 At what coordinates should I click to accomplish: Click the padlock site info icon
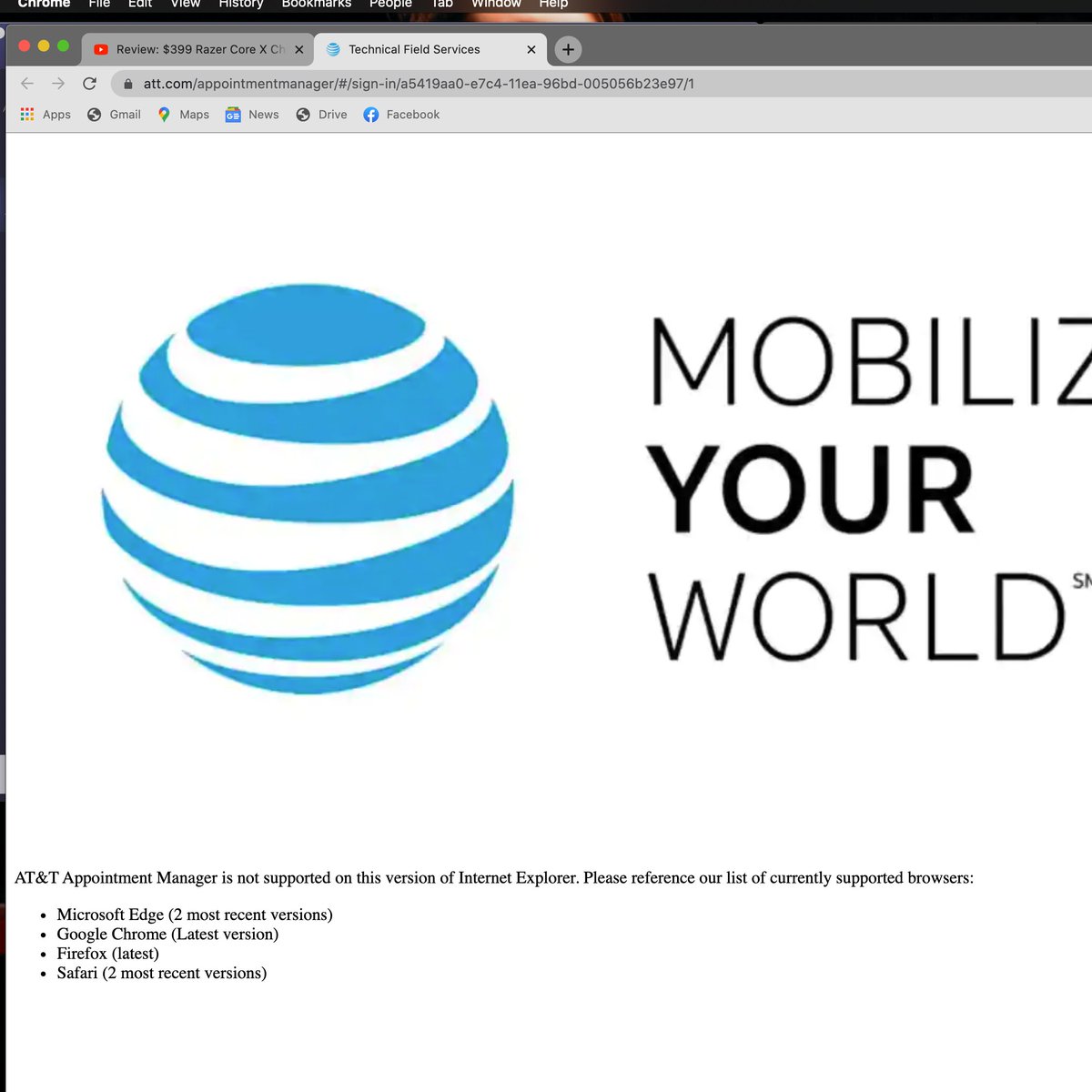[x=127, y=84]
